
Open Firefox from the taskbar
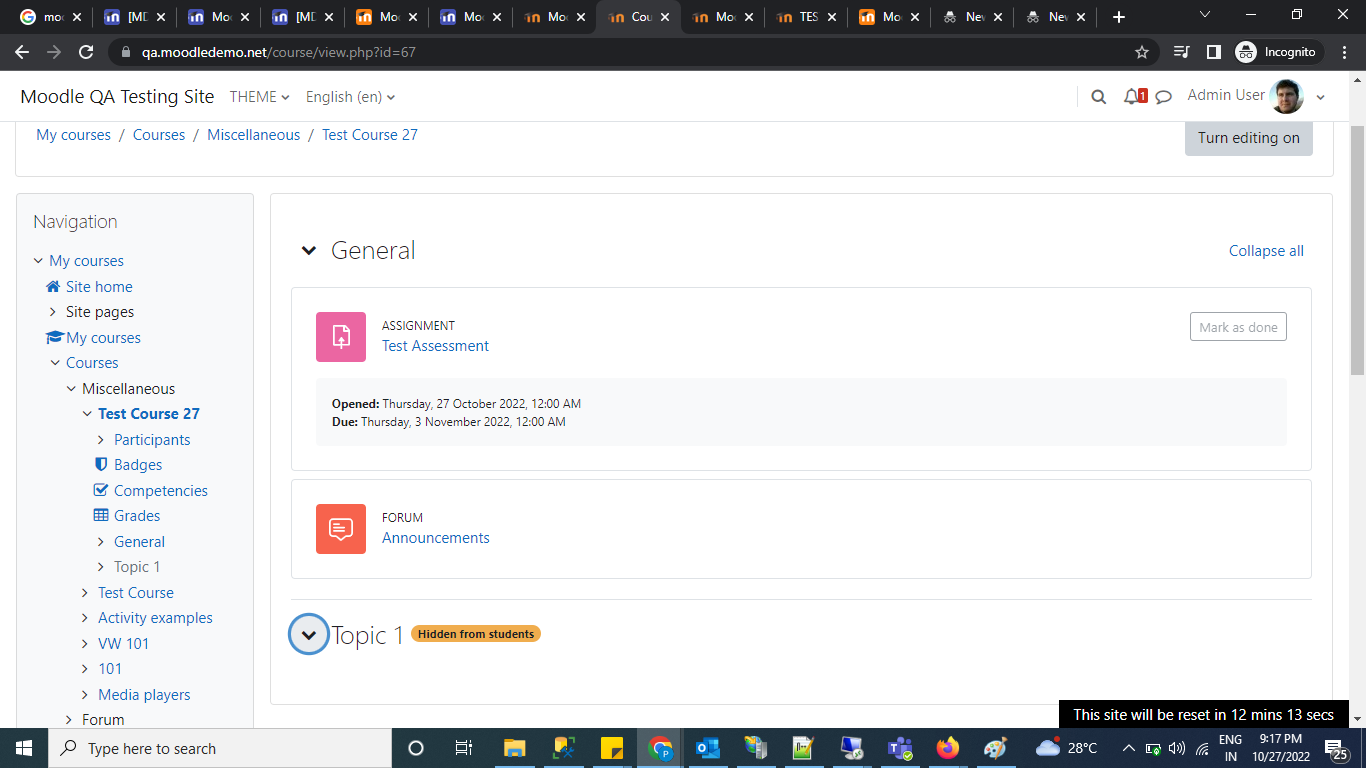click(x=948, y=748)
